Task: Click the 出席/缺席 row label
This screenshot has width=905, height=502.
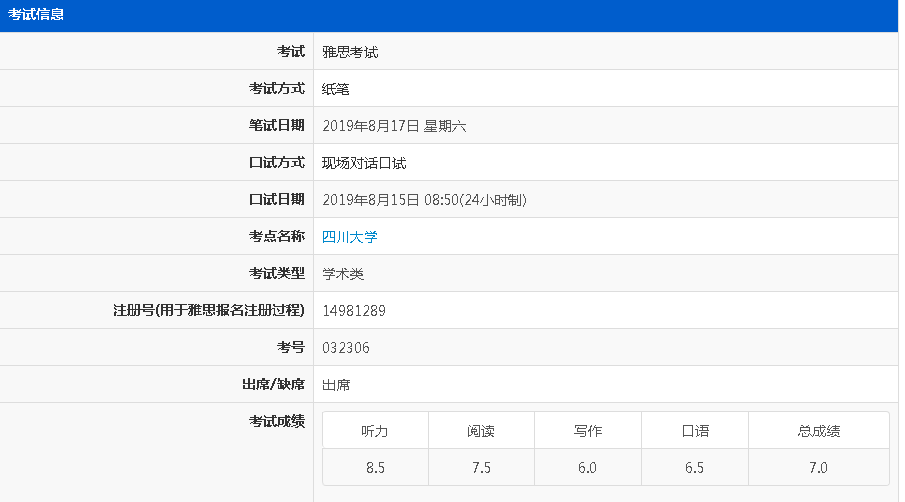Action: pyautogui.click(x=273, y=384)
